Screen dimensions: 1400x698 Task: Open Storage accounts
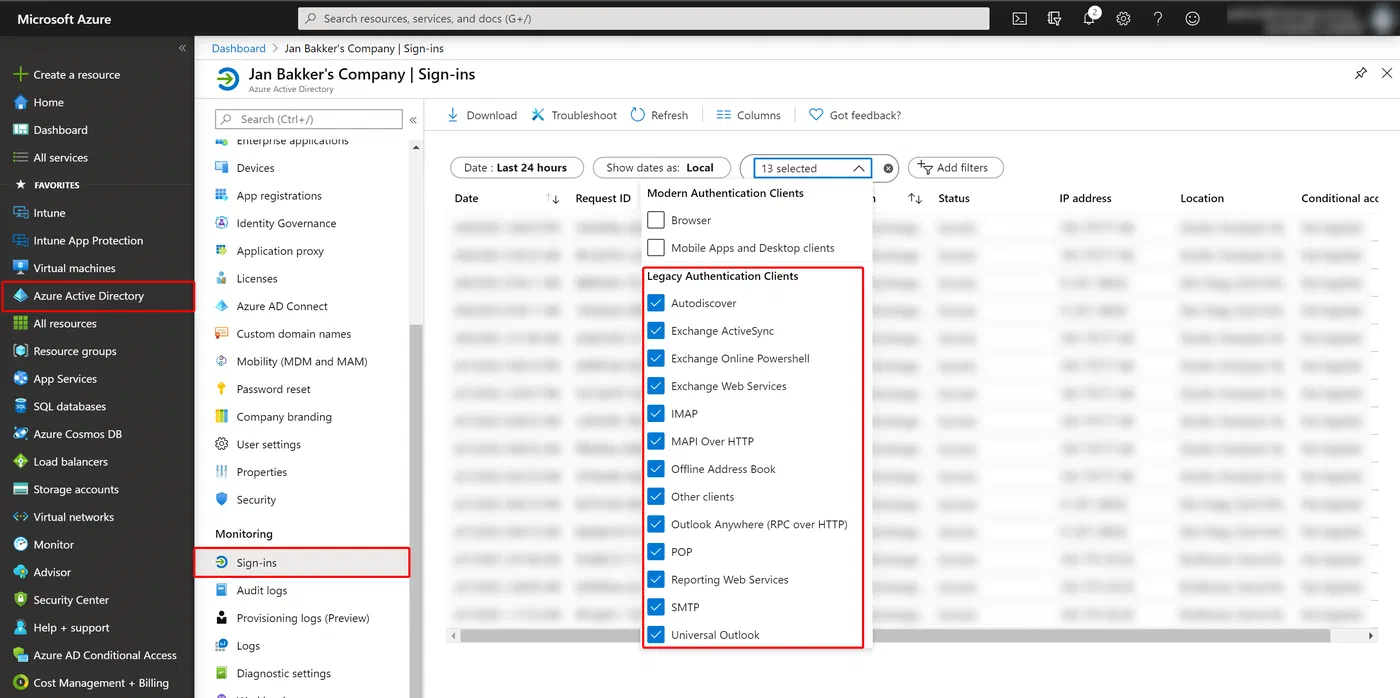click(x=76, y=489)
